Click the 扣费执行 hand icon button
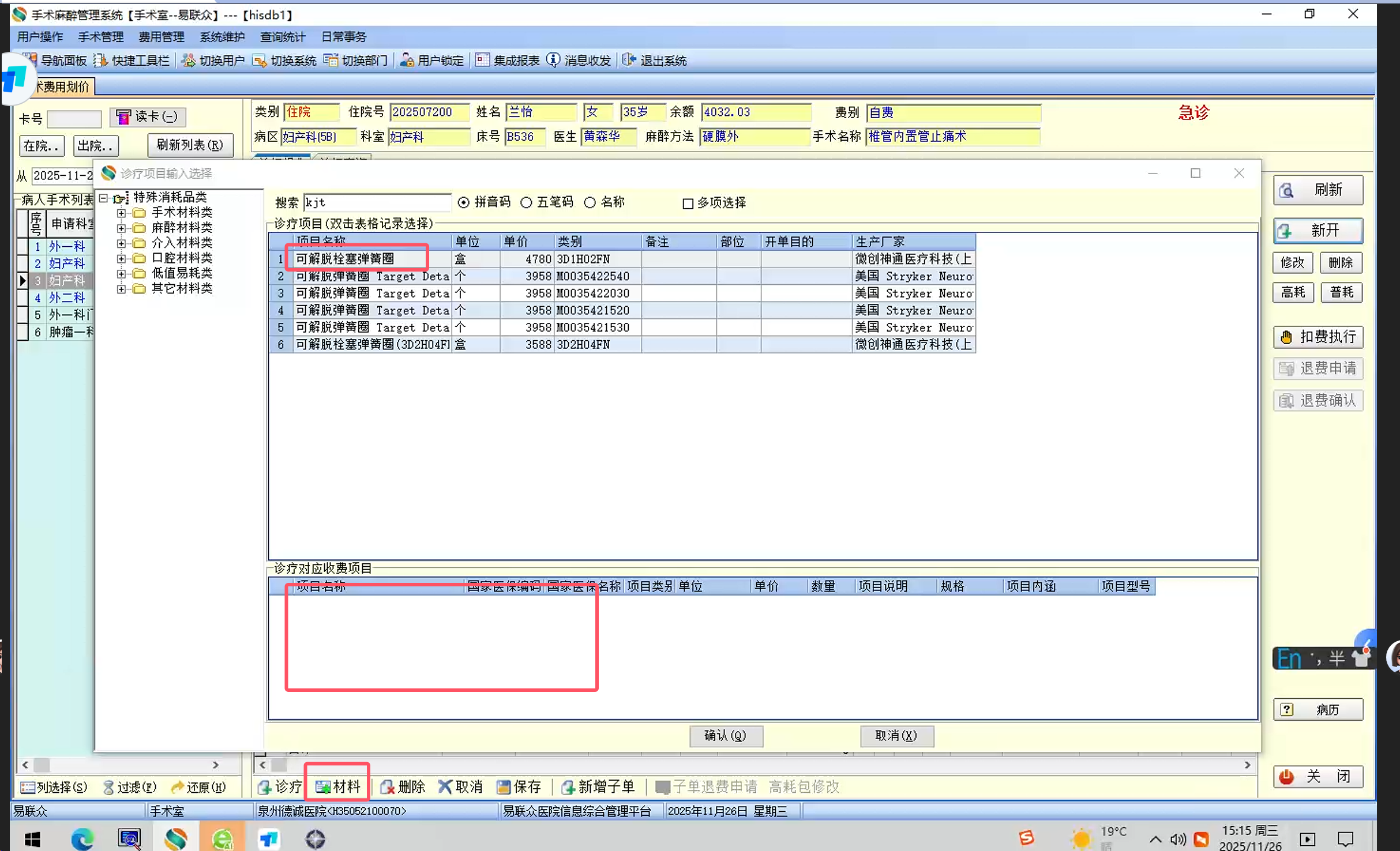This screenshot has width=1400, height=851. pos(1318,337)
